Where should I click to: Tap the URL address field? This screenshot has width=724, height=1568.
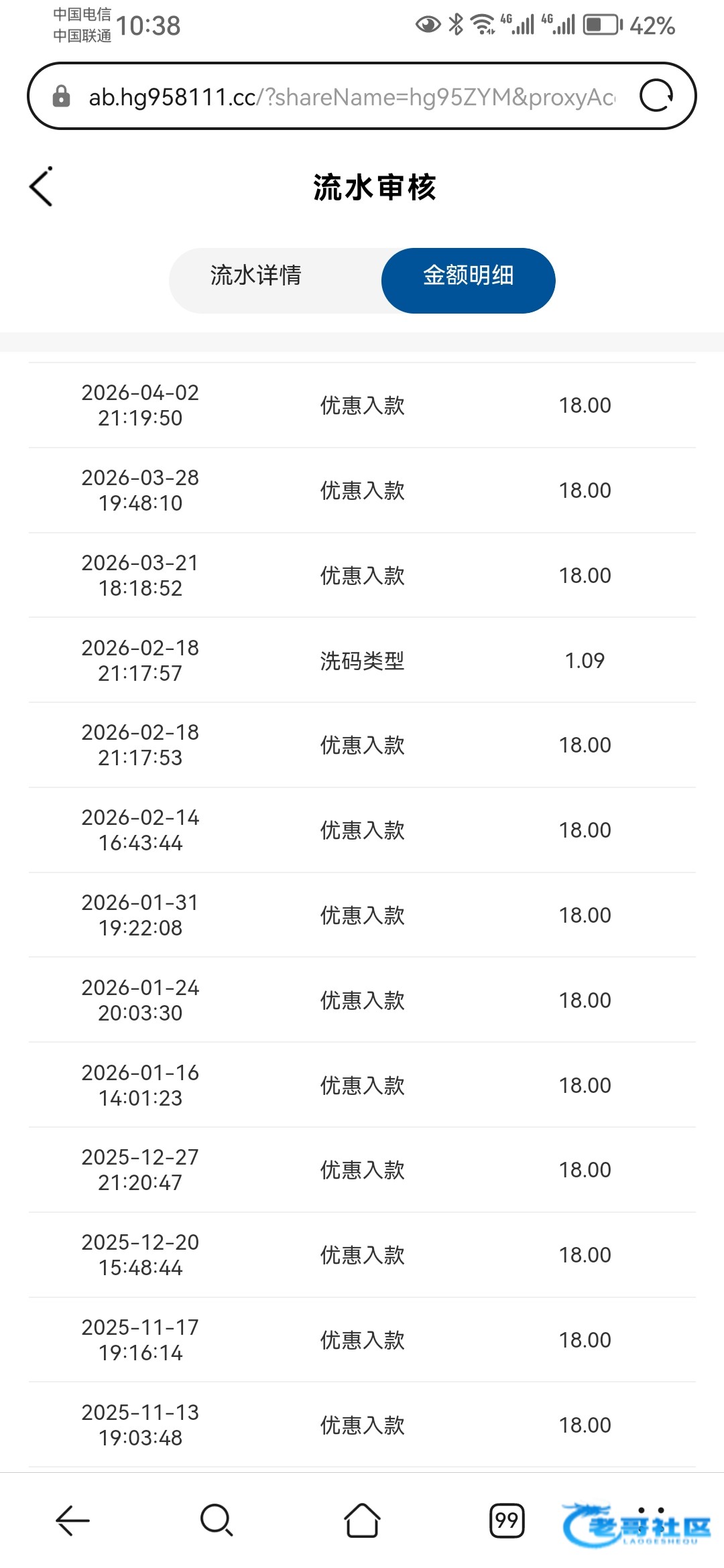pos(351,97)
